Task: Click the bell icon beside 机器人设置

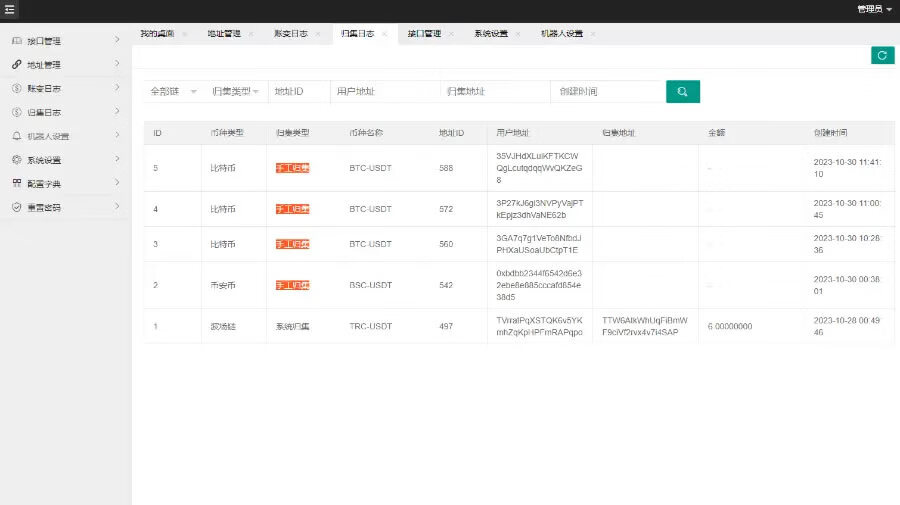Action: point(16,136)
